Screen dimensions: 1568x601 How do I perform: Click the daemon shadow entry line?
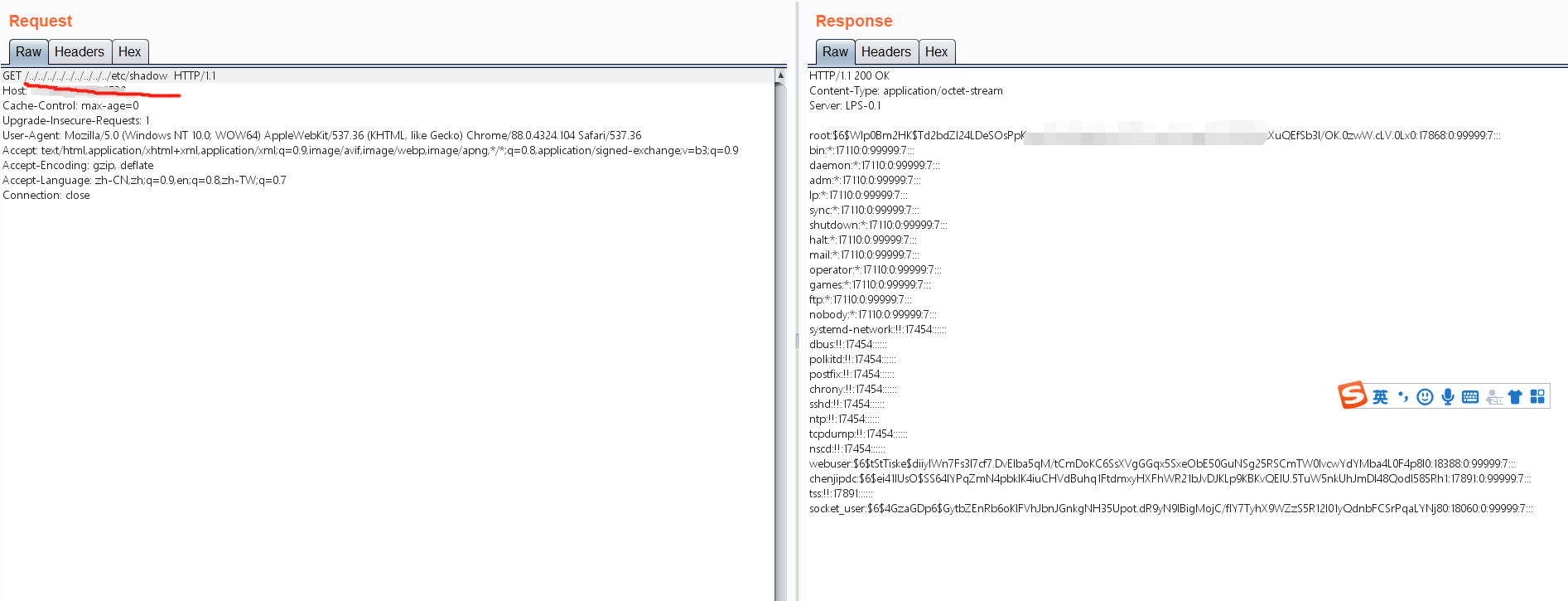(x=874, y=165)
